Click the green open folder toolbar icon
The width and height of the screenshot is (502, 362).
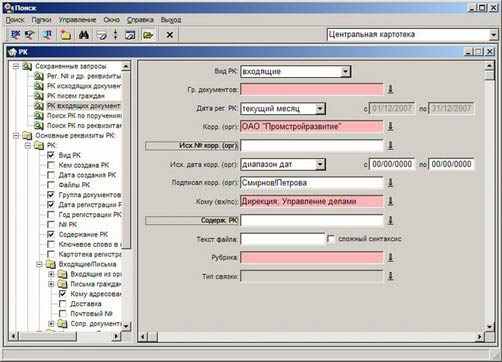148,34
